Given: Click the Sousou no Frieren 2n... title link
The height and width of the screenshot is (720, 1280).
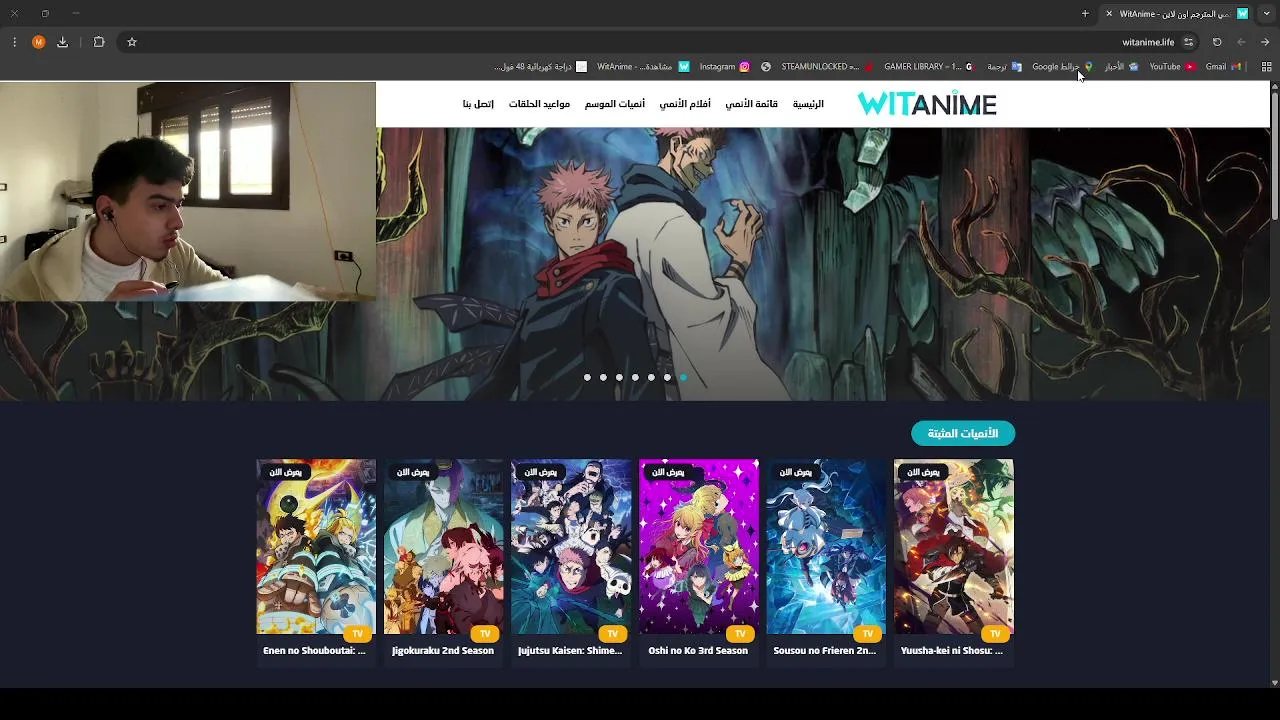Looking at the screenshot, I should click(825, 651).
